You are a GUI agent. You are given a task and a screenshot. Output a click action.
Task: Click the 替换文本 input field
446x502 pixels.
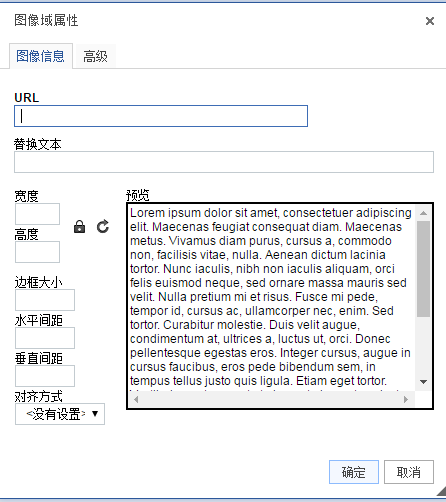coord(224,162)
